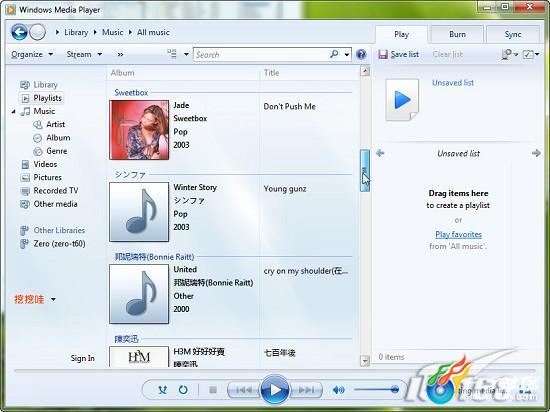Click the View options icon
The width and height of the screenshot is (550, 412).
[172, 54]
